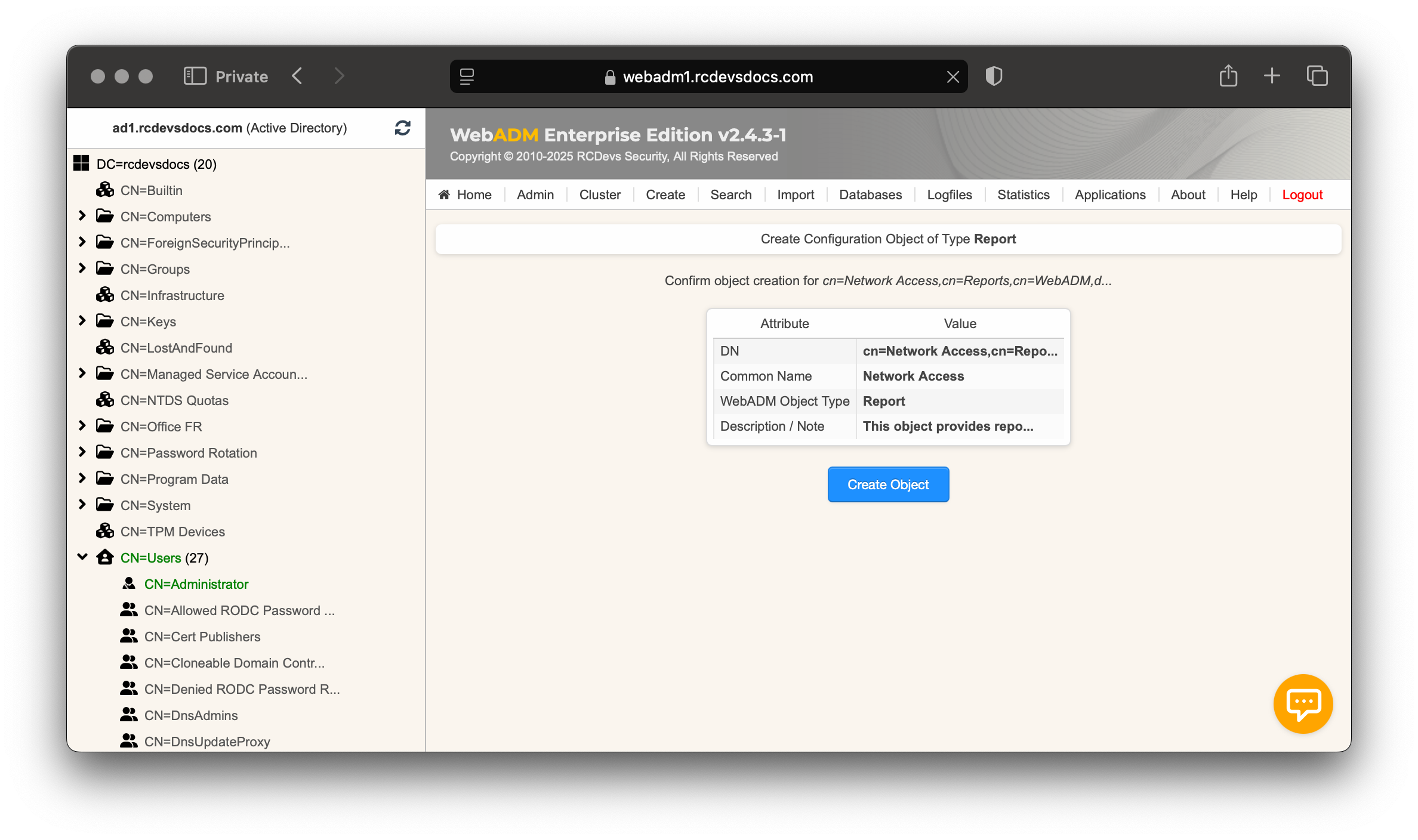Click the CN=LostAndFound cubes icon
The image size is (1418, 840).
click(105, 347)
